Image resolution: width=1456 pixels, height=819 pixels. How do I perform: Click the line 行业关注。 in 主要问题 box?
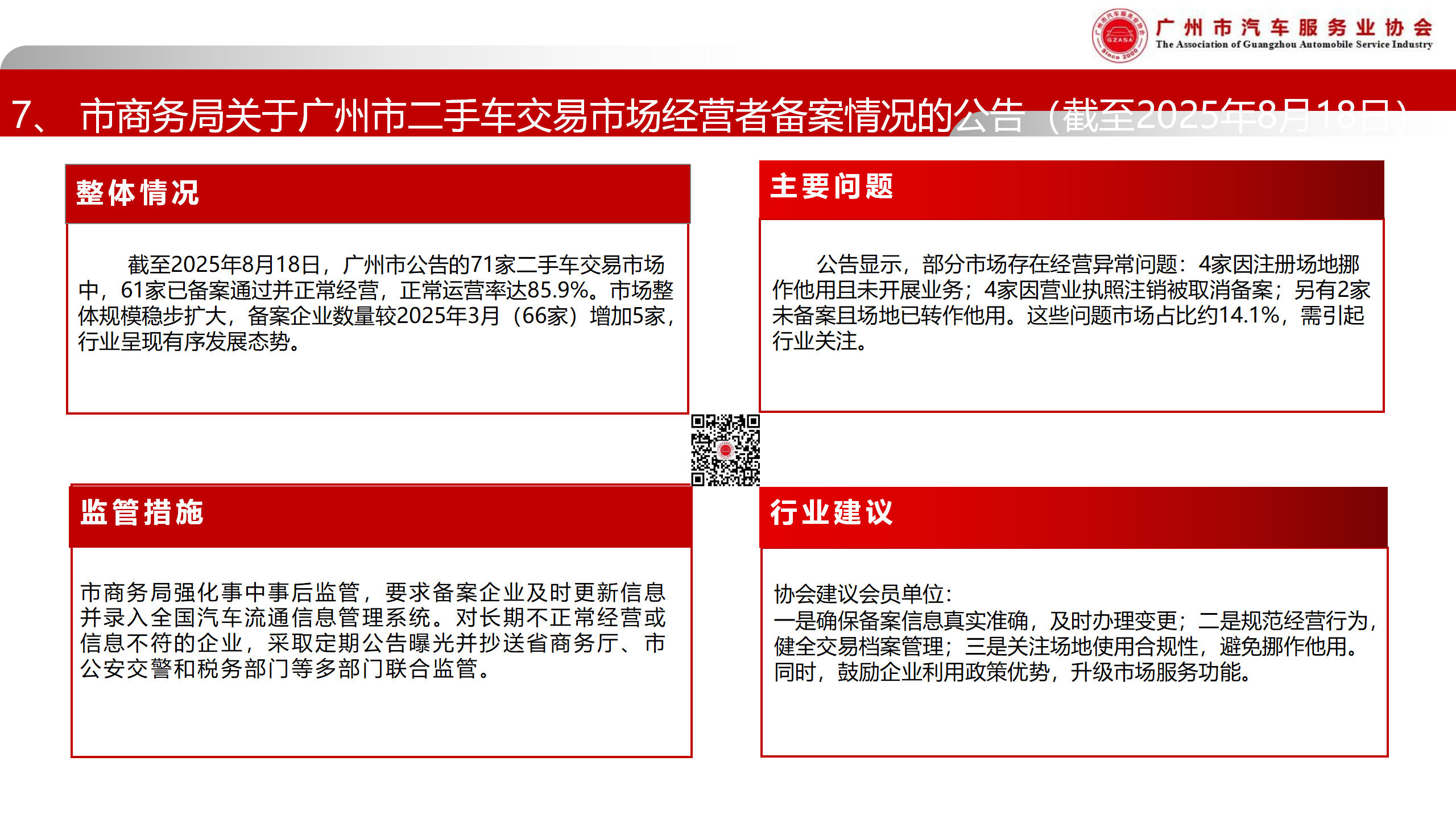click(x=820, y=341)
